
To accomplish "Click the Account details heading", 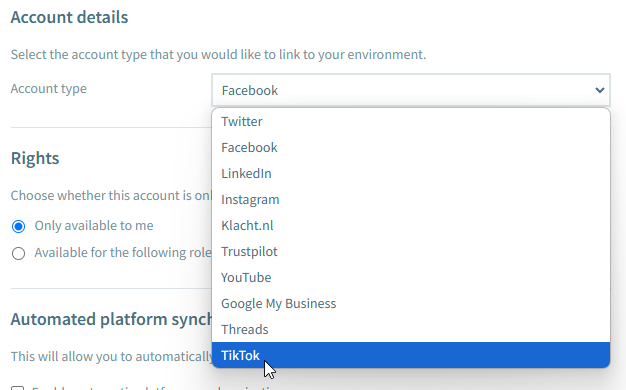I will coord(69,17).
